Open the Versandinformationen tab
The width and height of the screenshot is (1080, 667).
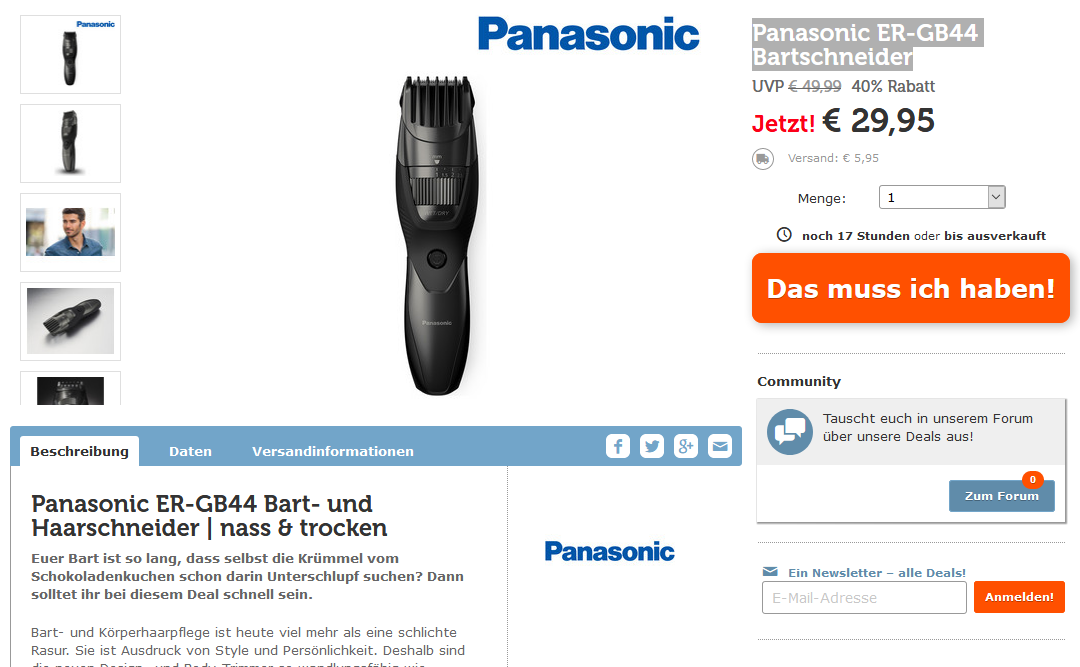(333, 451)
